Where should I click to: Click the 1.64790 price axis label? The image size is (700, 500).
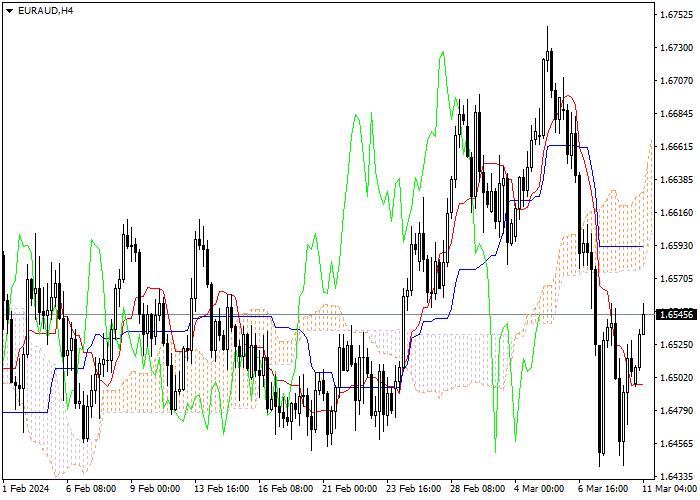click(x=676, y=410)
